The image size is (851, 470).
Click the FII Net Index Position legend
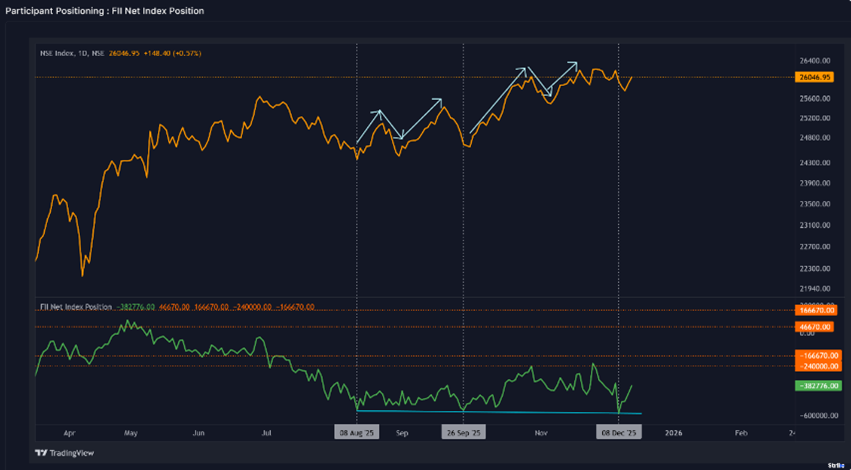pyautogui.click(x=77, y=306)
